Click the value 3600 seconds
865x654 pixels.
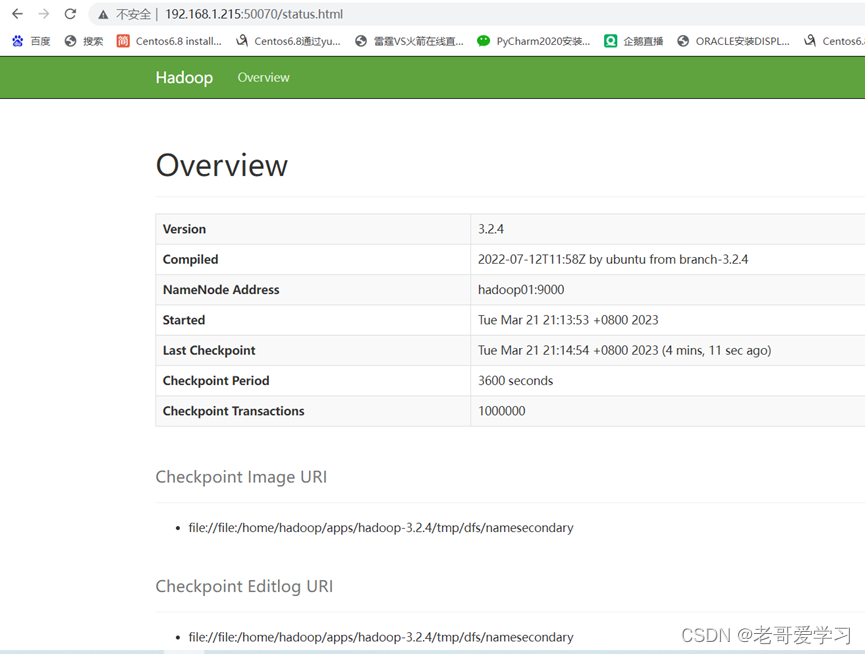tap(515, 380)
